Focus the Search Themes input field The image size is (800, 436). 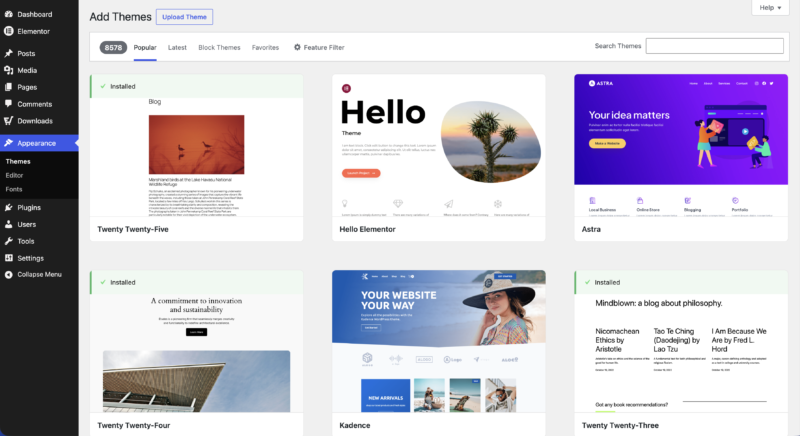click(714, 46)
